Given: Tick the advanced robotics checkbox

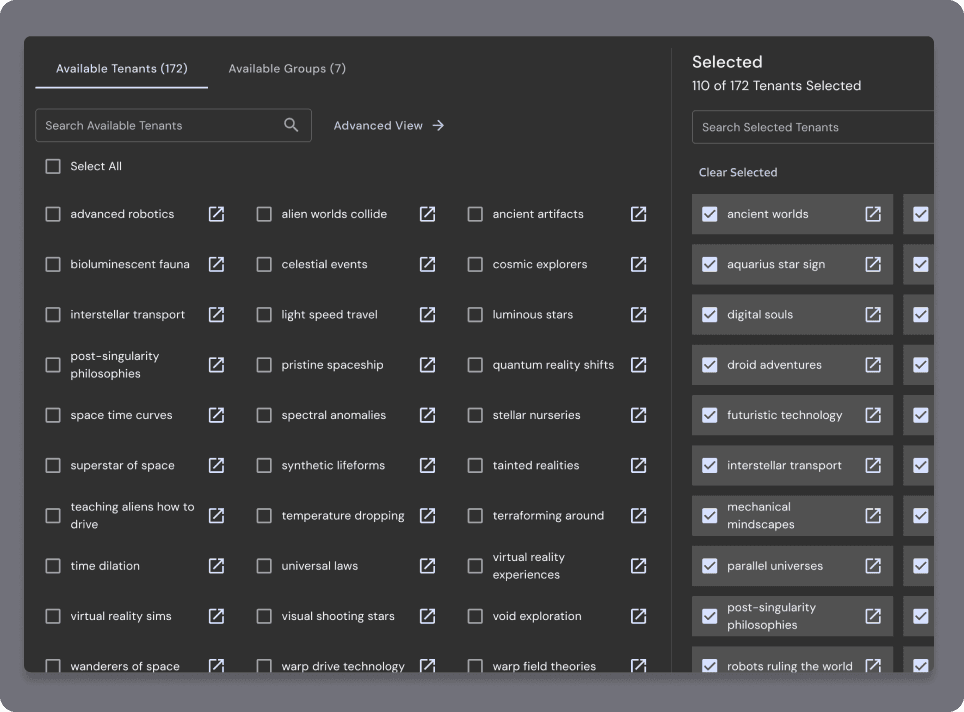Looking at the screenshot, I should [x=53, y=214].
